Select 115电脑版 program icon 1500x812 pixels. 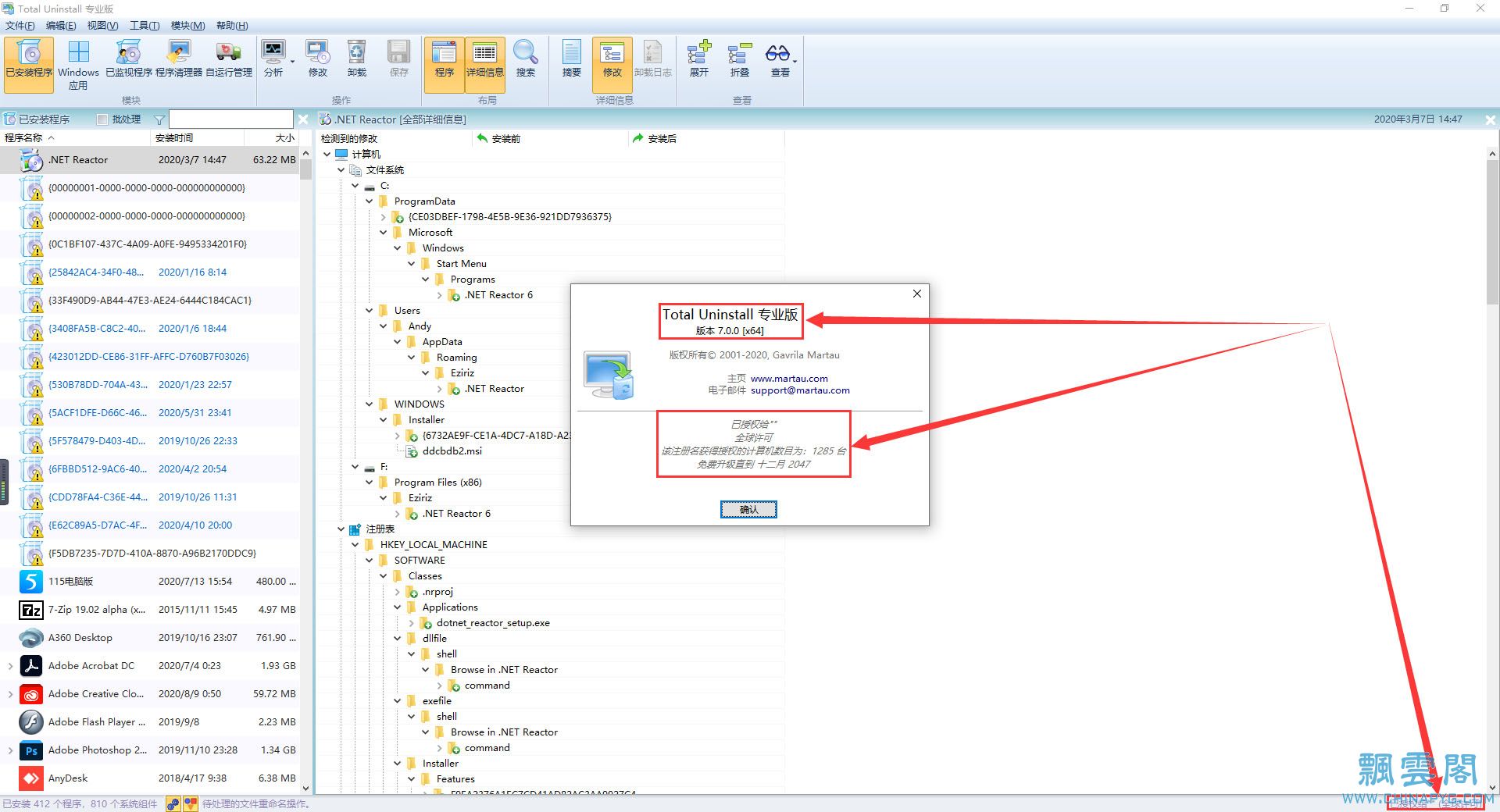(x=31, y=582)
